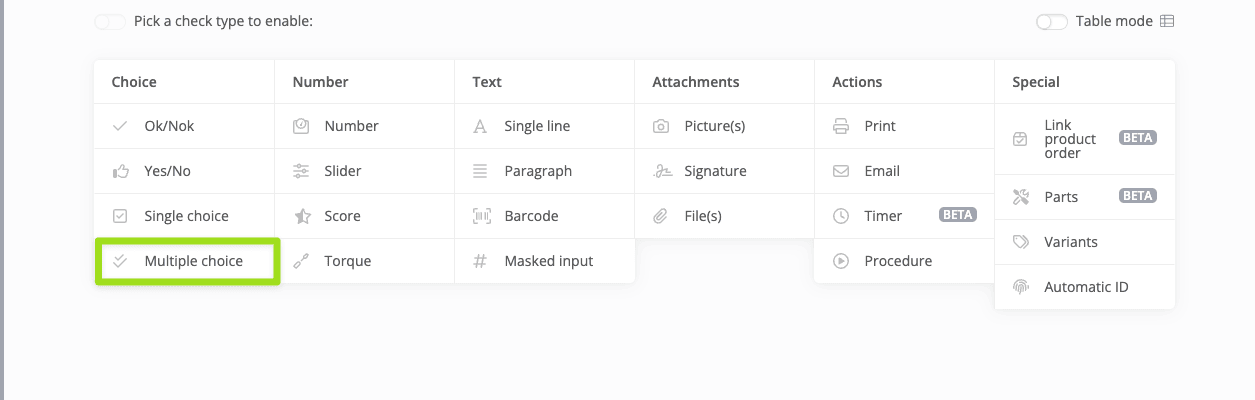Click the Timer clock icon

(x=841, y=216)
